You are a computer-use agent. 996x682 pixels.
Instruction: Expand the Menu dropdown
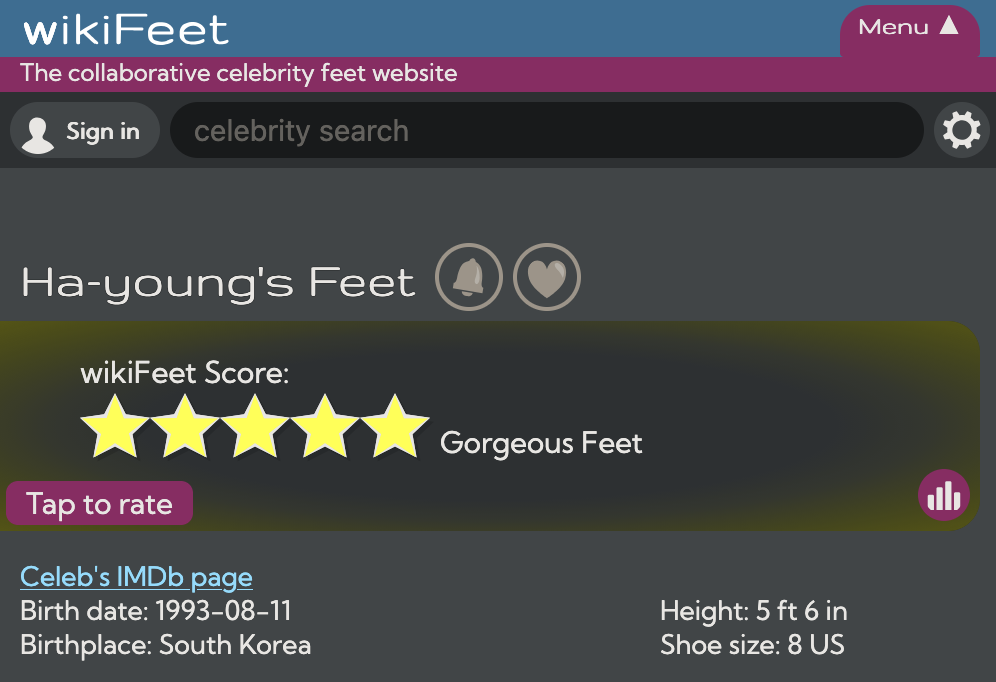click(x=910, y=30)
